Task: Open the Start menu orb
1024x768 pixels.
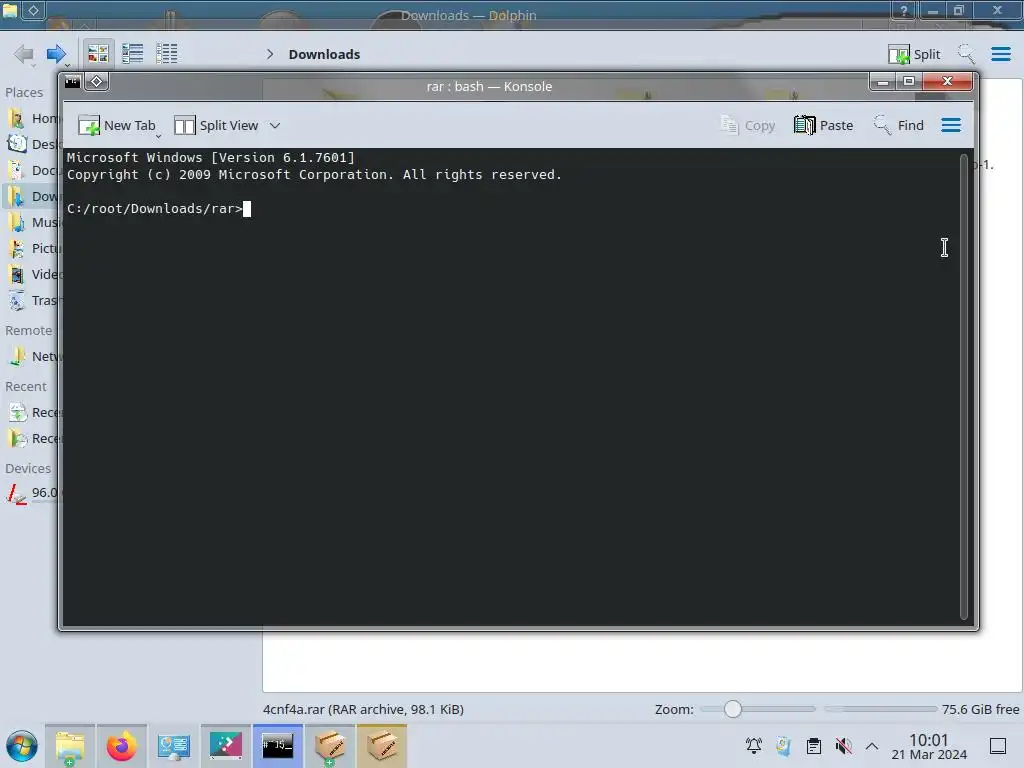Action: (22, 746)
